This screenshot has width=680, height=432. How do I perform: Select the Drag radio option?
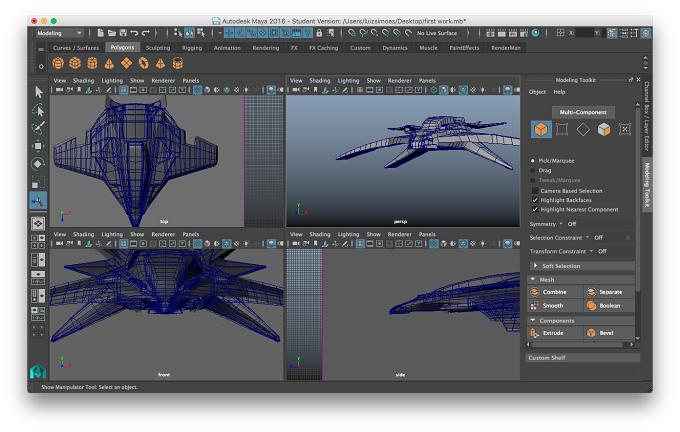[x=533, y=170]
